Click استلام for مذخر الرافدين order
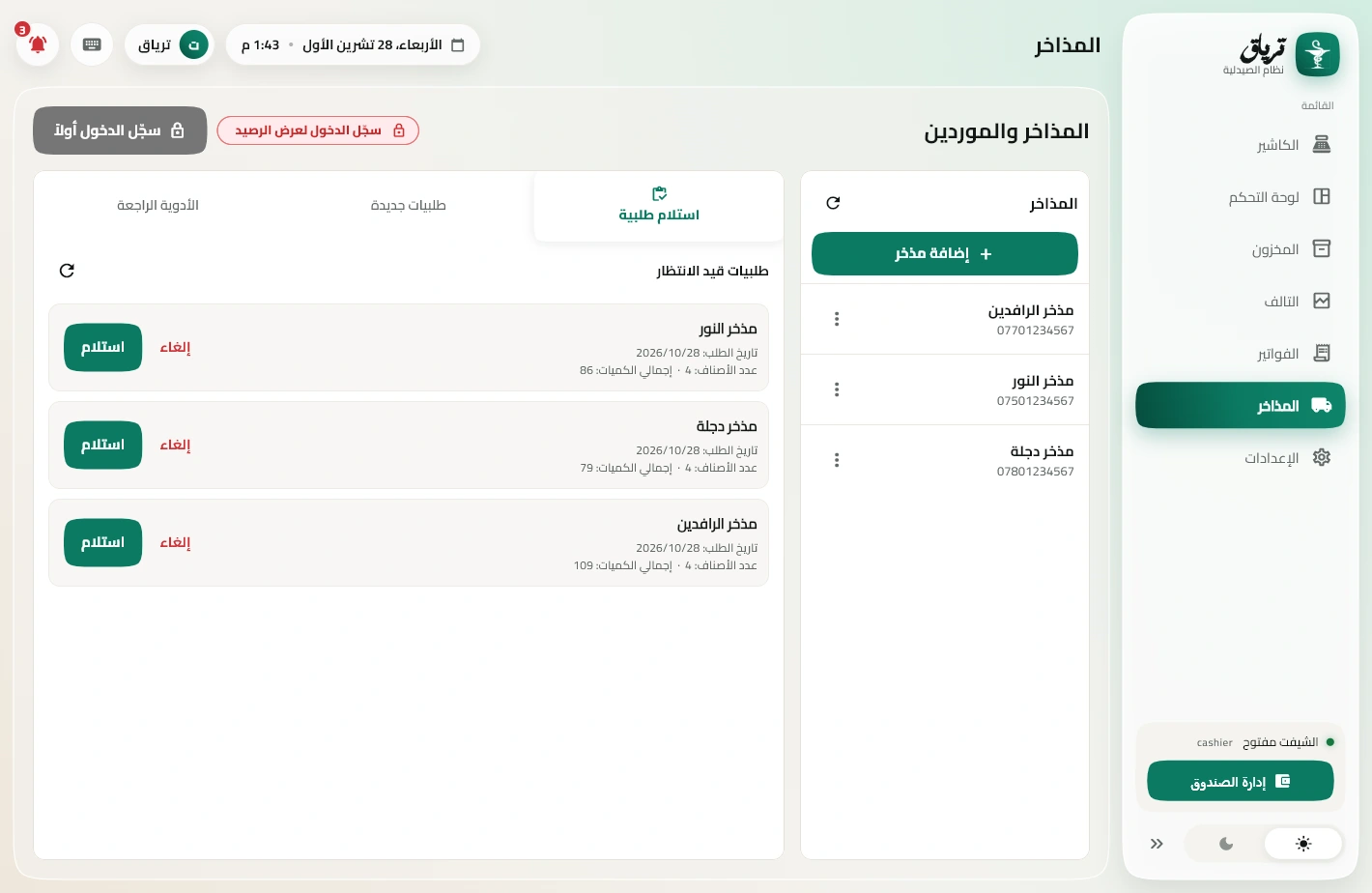The width and height of the screenshot is (1372, 893). pos(103,542)
